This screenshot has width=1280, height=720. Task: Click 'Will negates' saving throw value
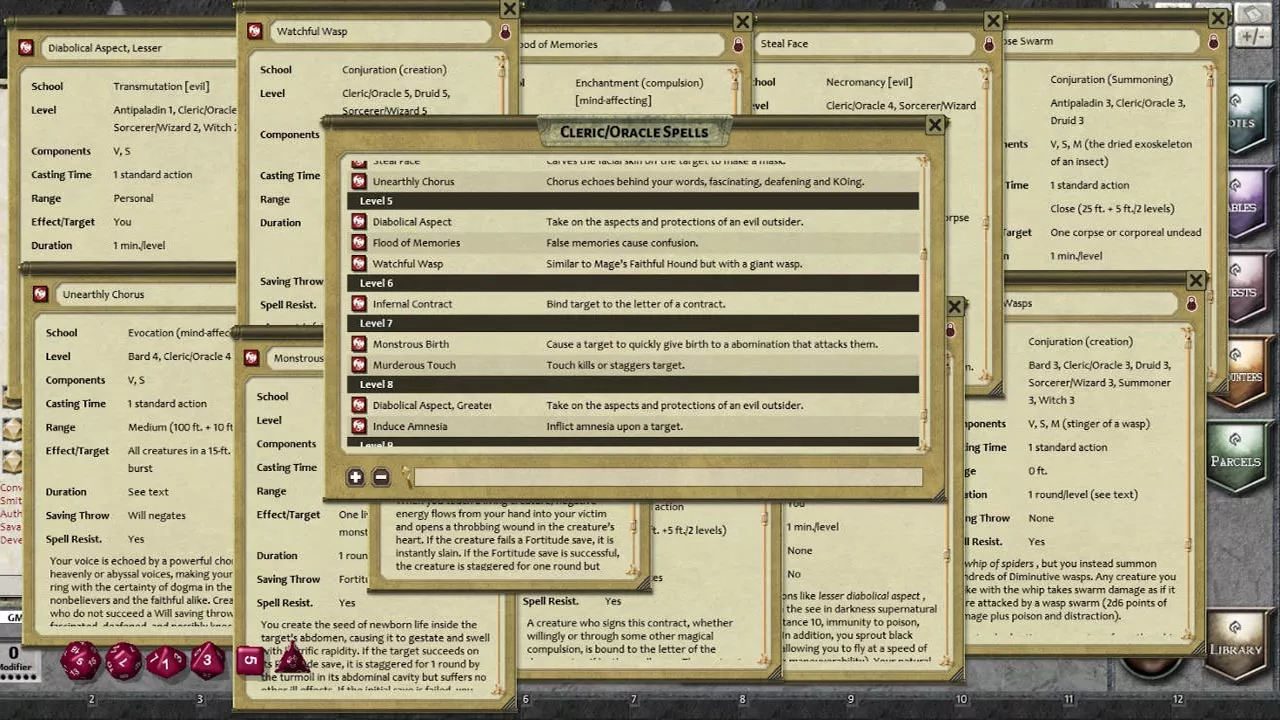coord(157,516)
